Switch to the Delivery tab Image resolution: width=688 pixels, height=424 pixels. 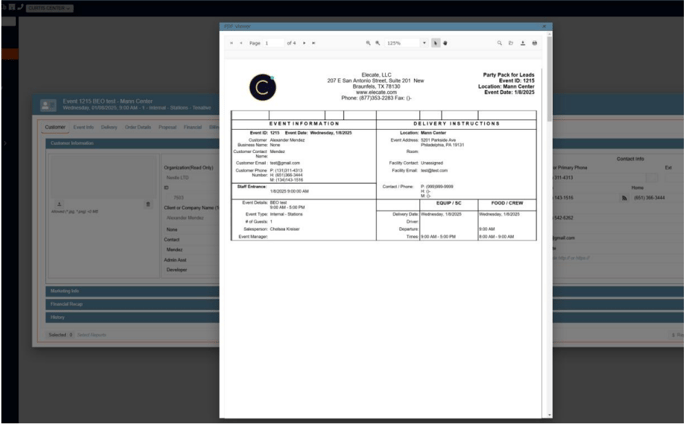109,127
